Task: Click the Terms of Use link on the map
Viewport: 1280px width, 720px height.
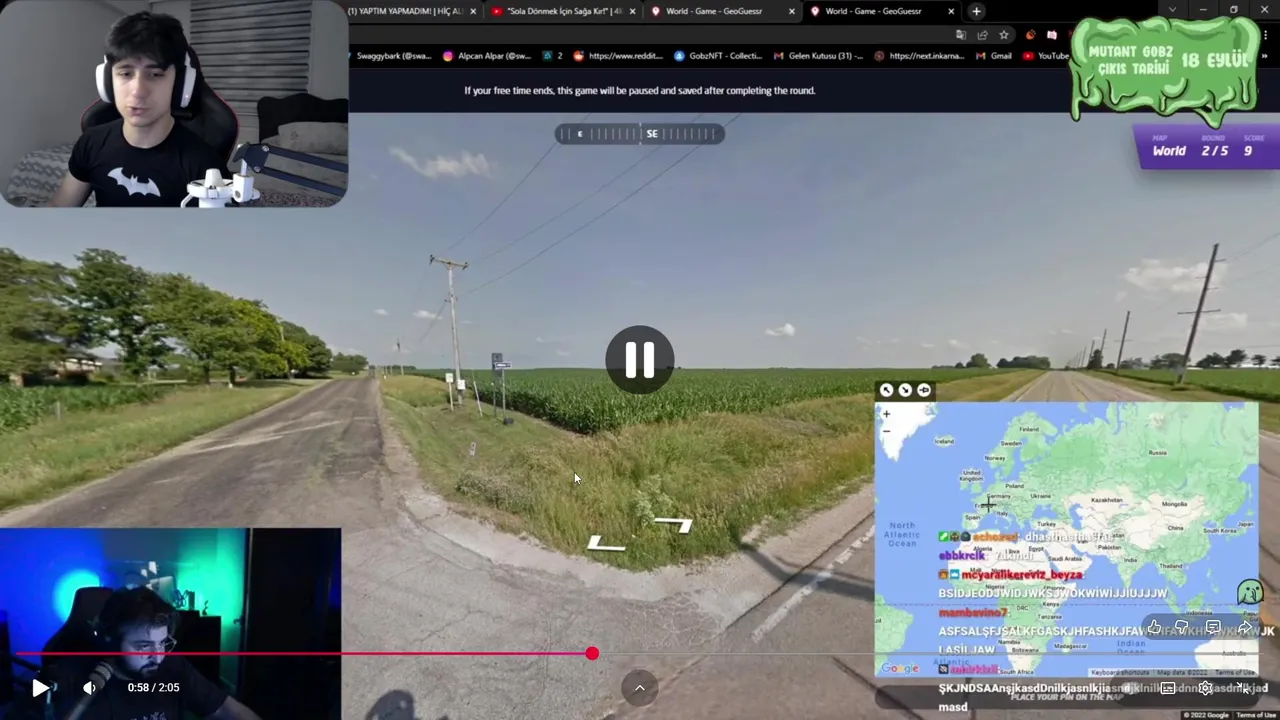Action: pos(1234,673)
